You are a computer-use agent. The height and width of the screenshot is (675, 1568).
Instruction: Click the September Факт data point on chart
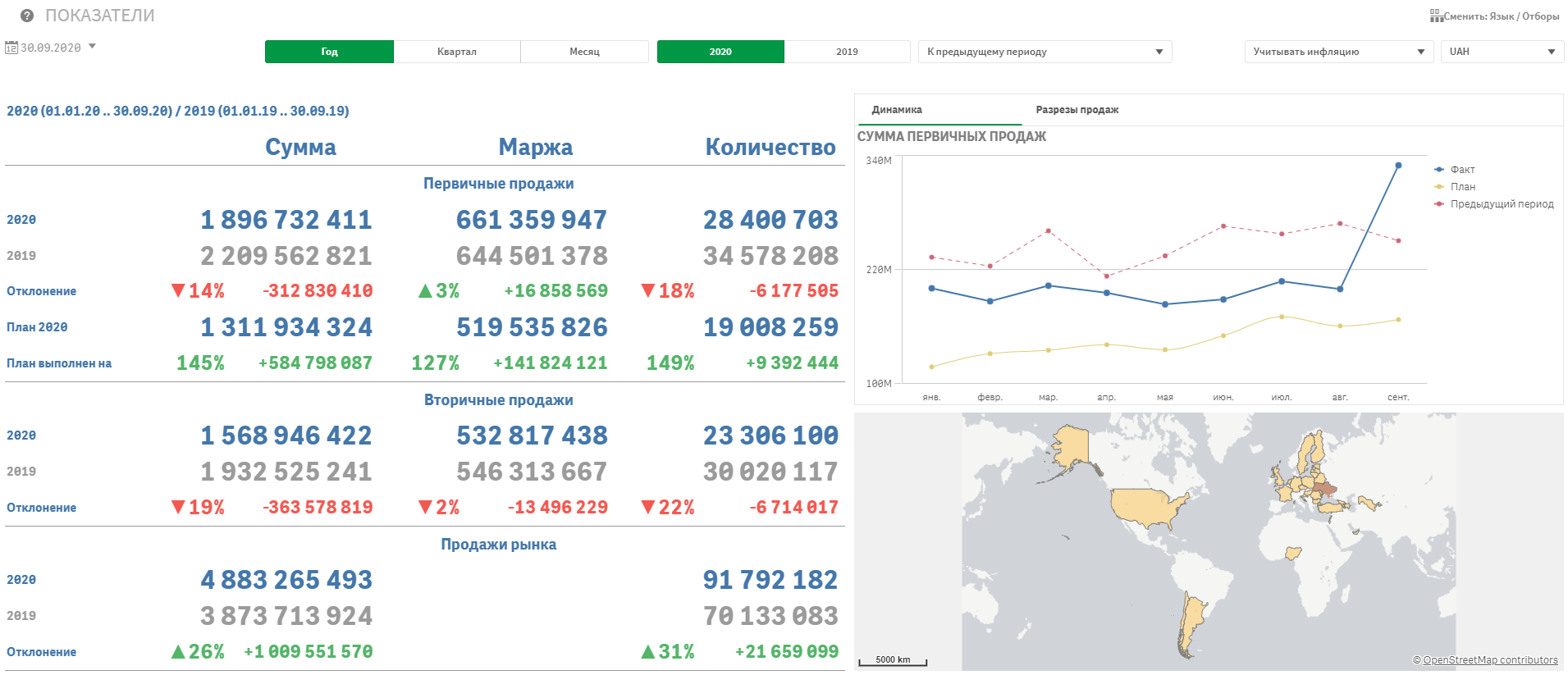click(1398, 166)
